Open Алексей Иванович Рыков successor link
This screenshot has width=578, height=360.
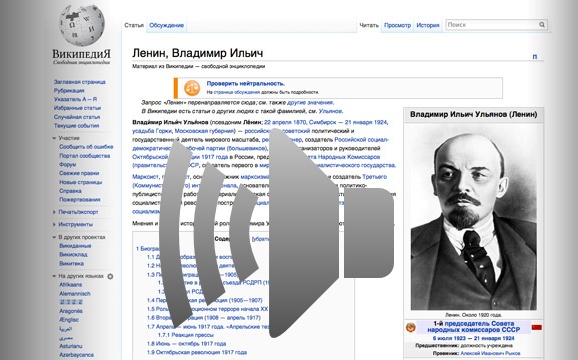(x=490, y=353)
